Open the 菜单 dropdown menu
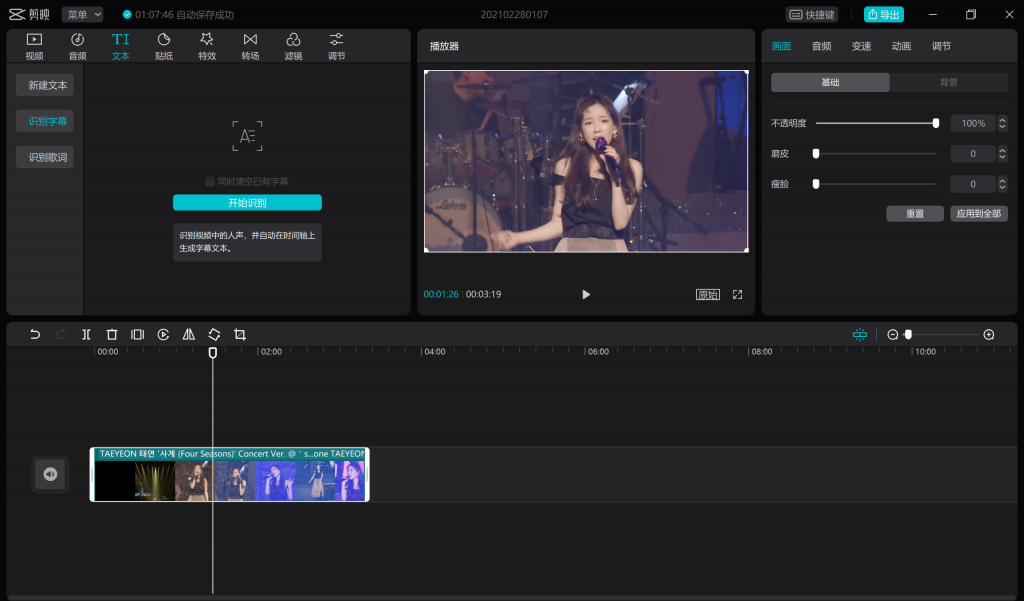The width and height of the screenshot is (1024, 601). pos(83,14)
